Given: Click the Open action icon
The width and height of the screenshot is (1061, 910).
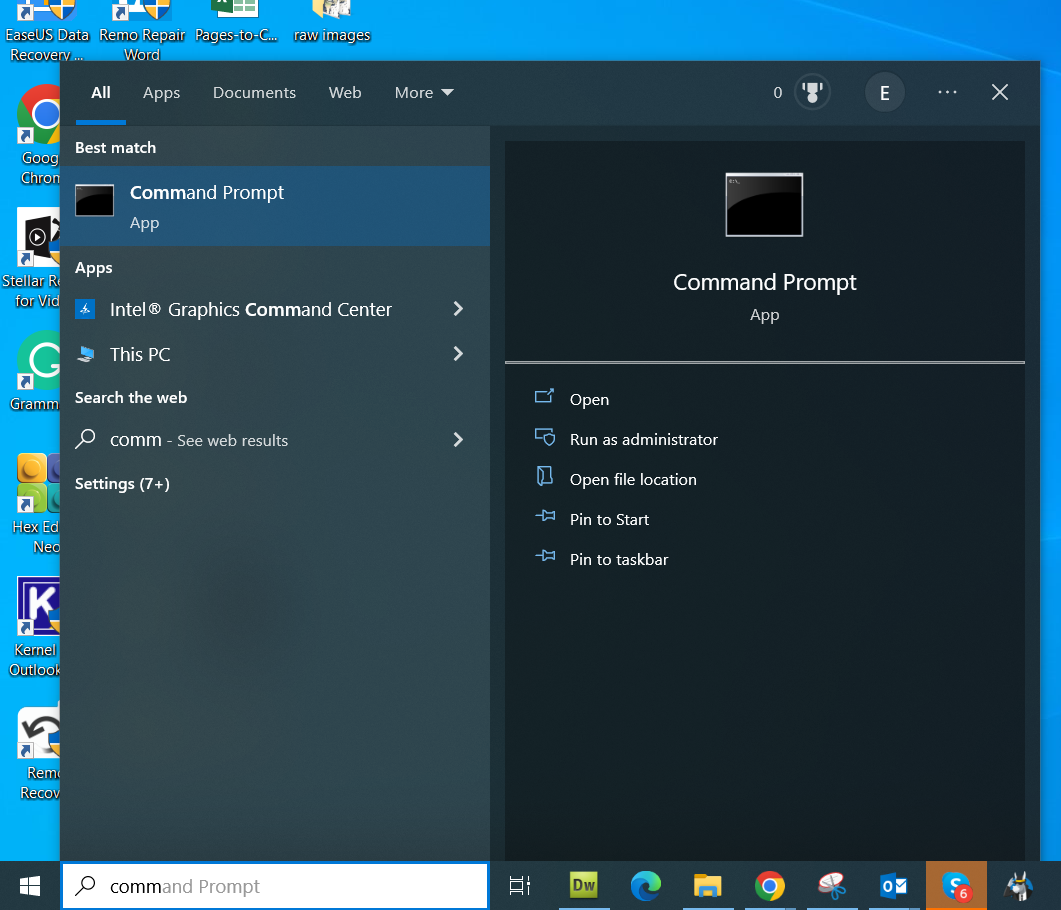Looking at the screenshot, I should click(x=545, y=396).
